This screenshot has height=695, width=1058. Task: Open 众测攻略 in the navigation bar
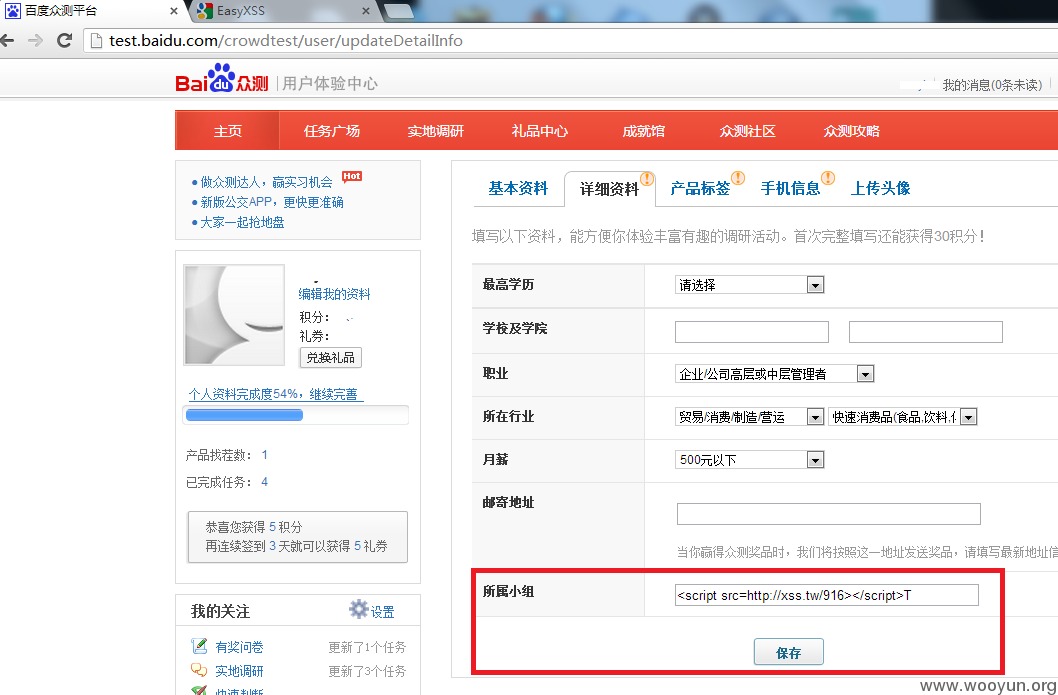point(851,131)
